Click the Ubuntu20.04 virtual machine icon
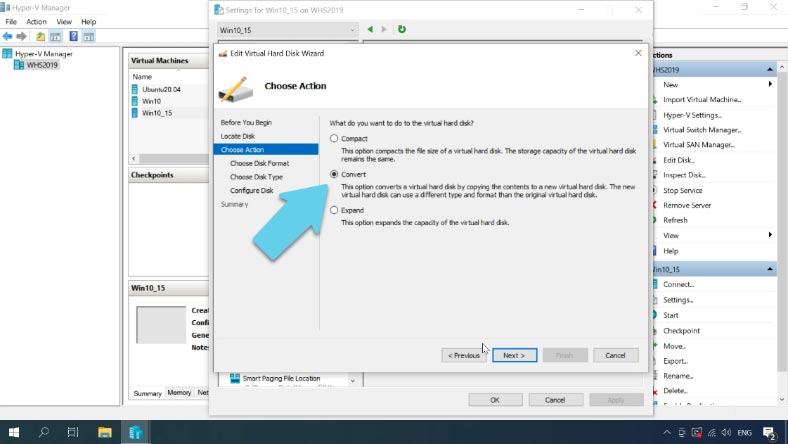 (x=135, y=89)
